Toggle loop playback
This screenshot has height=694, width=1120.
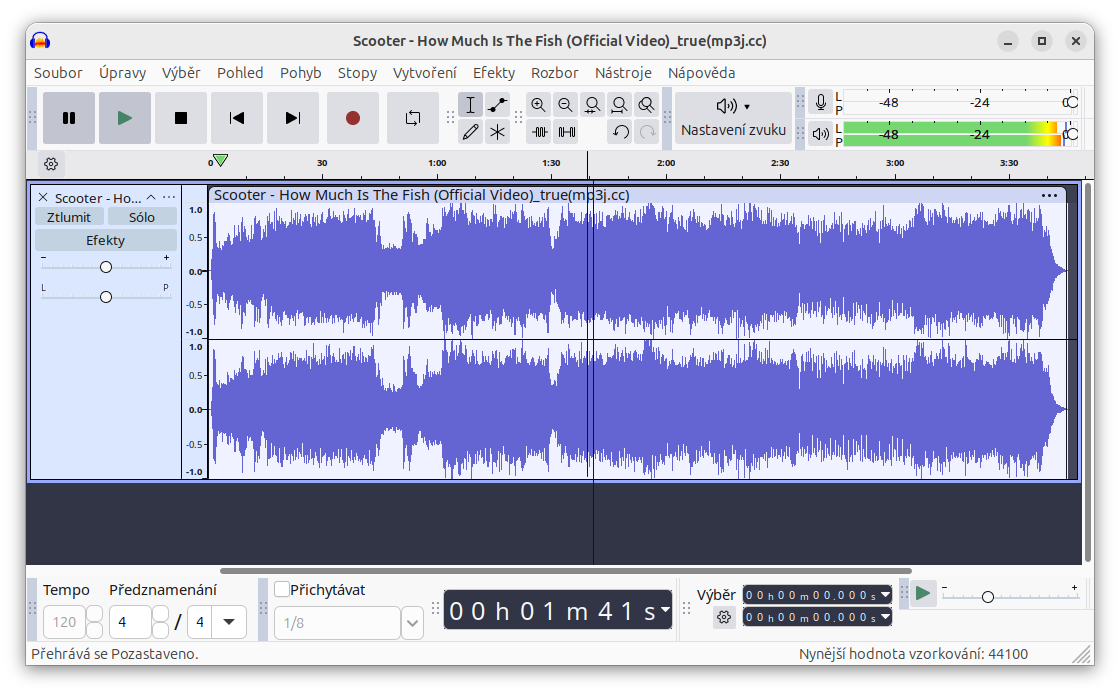coord(413,117)
